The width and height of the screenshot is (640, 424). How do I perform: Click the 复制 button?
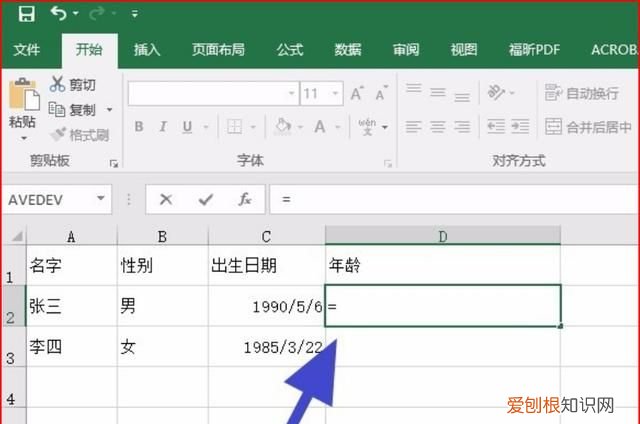[x=72, y=110]
